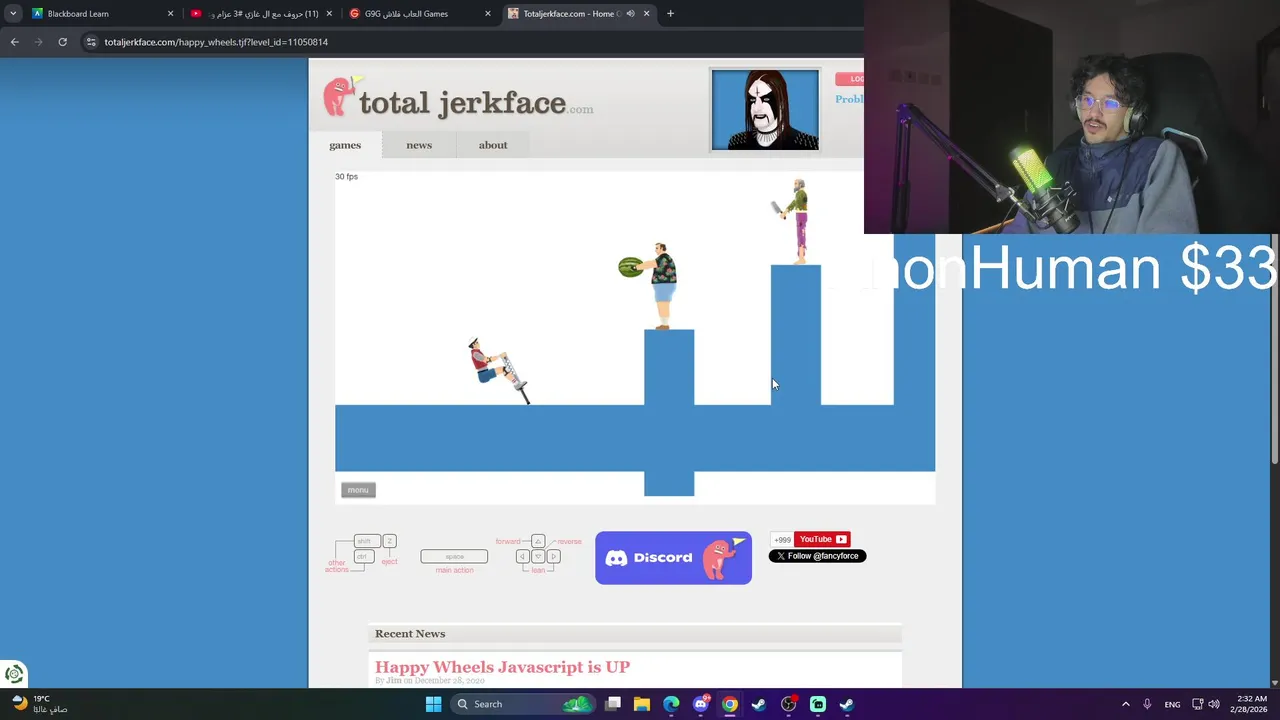Open the game menu button
1280x720 pixels.
click(x=358, y=490)
